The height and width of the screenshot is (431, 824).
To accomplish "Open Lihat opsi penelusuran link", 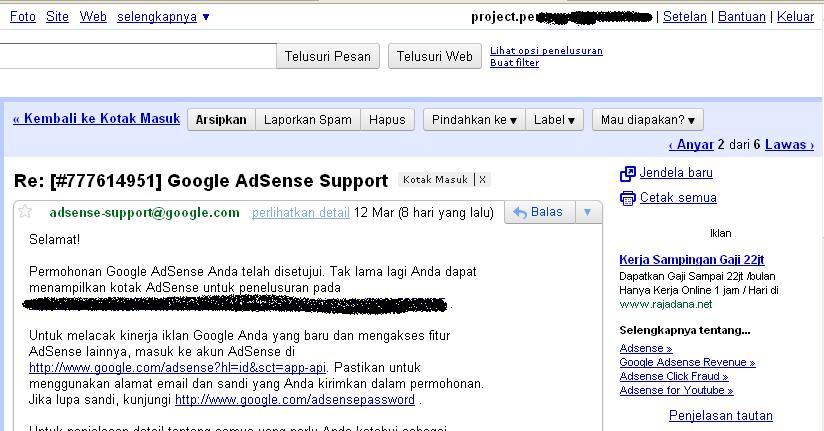I will click(546, 51).
